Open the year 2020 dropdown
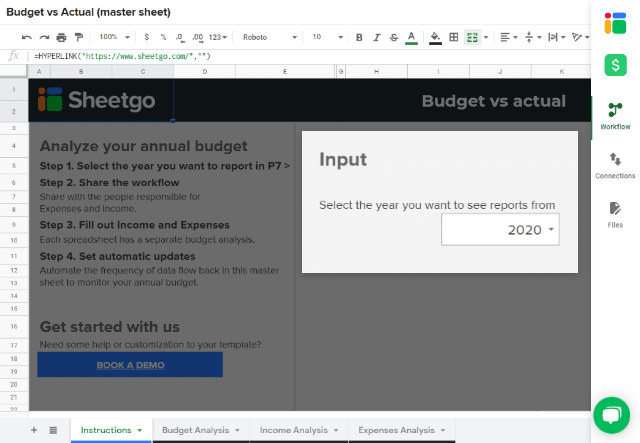The height and width of the screenshot is (443, 640). (500, 230)
